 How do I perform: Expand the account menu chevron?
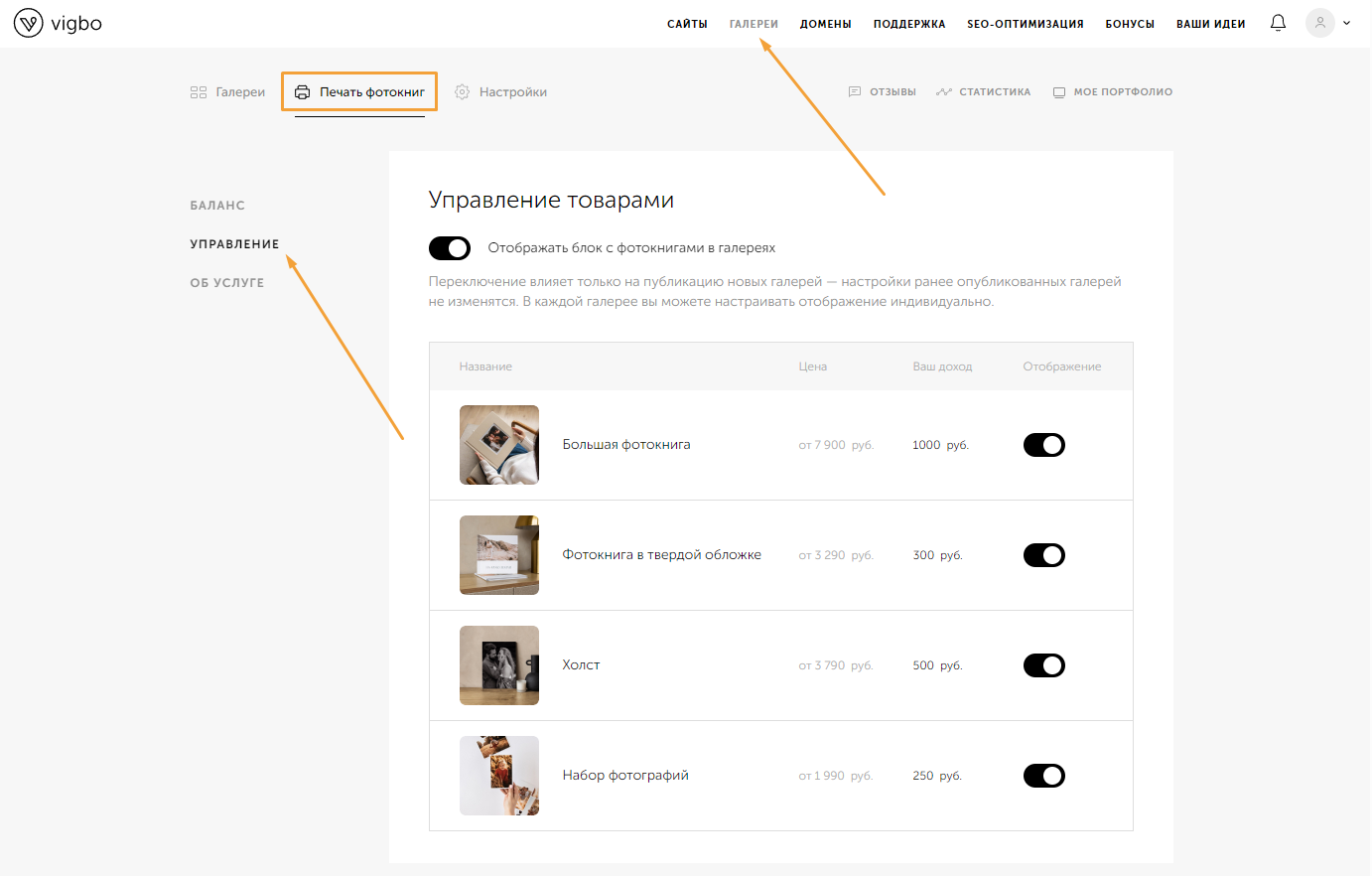[x=1346, y=23]
